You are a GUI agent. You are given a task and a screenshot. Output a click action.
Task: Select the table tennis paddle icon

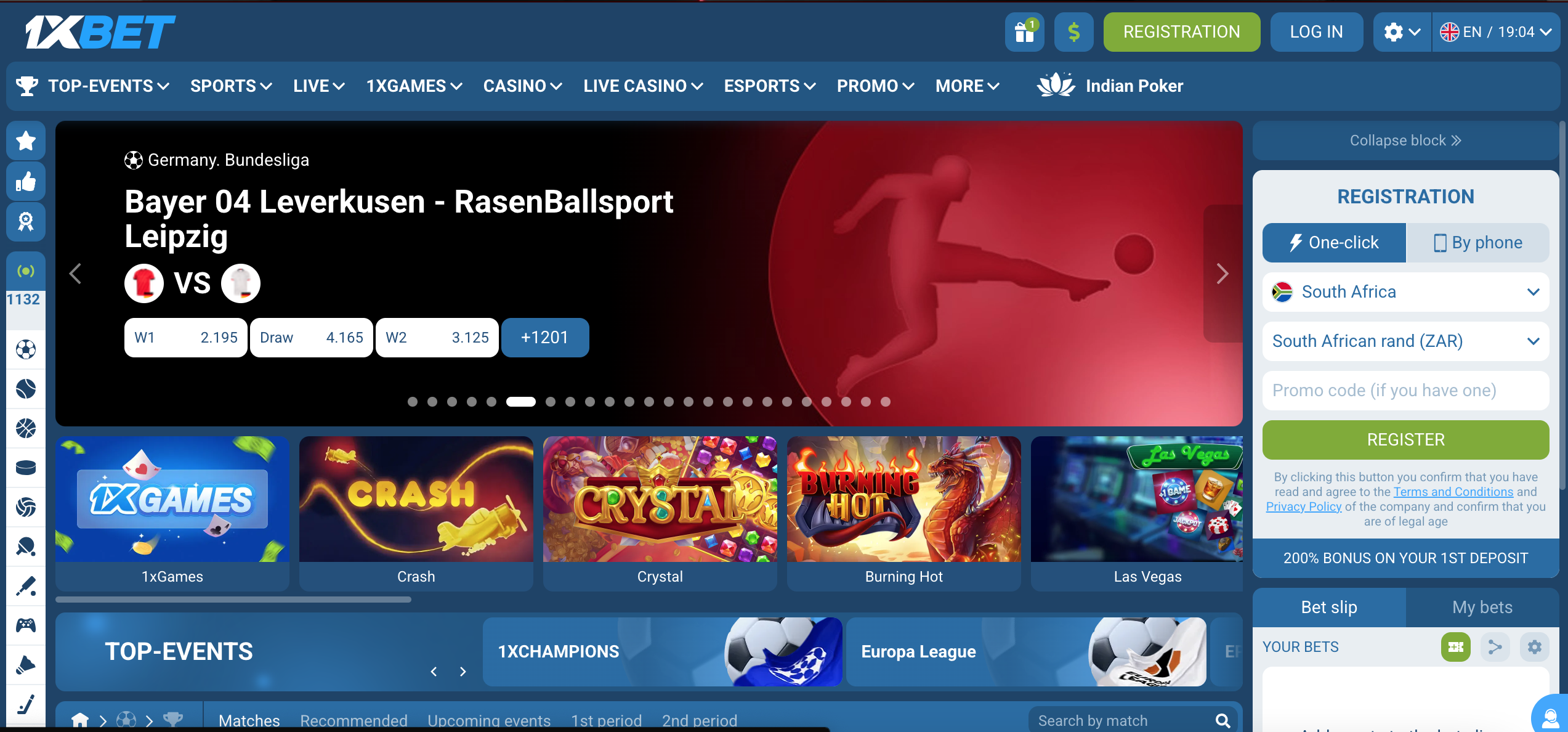tap(26, 547)
